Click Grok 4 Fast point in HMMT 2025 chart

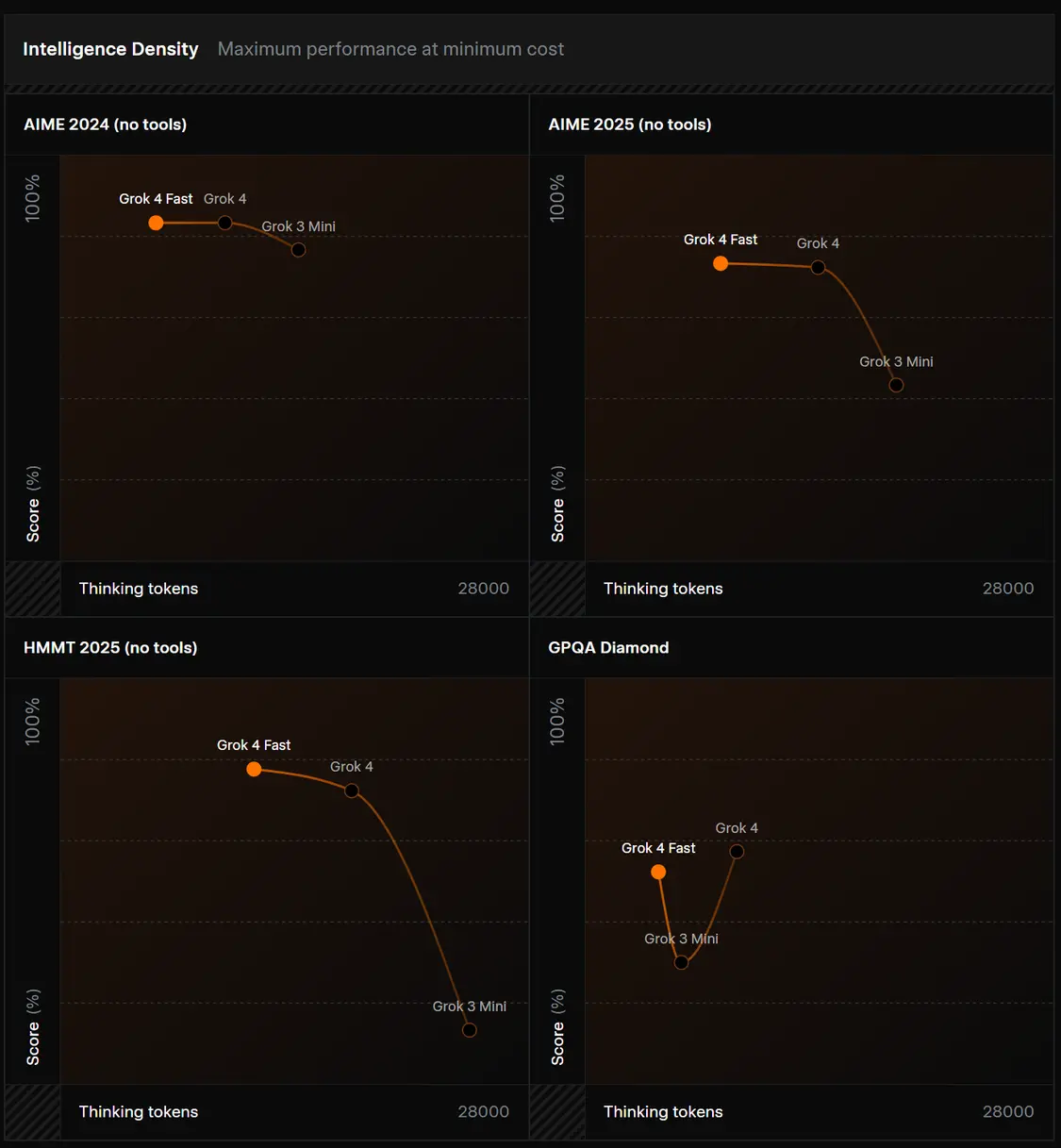(x=254, y=769)
